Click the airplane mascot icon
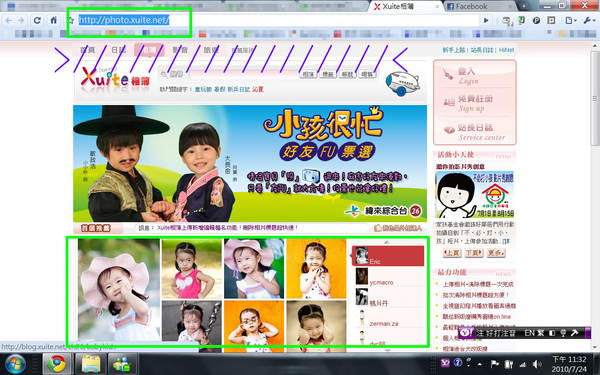 [402, 83]
